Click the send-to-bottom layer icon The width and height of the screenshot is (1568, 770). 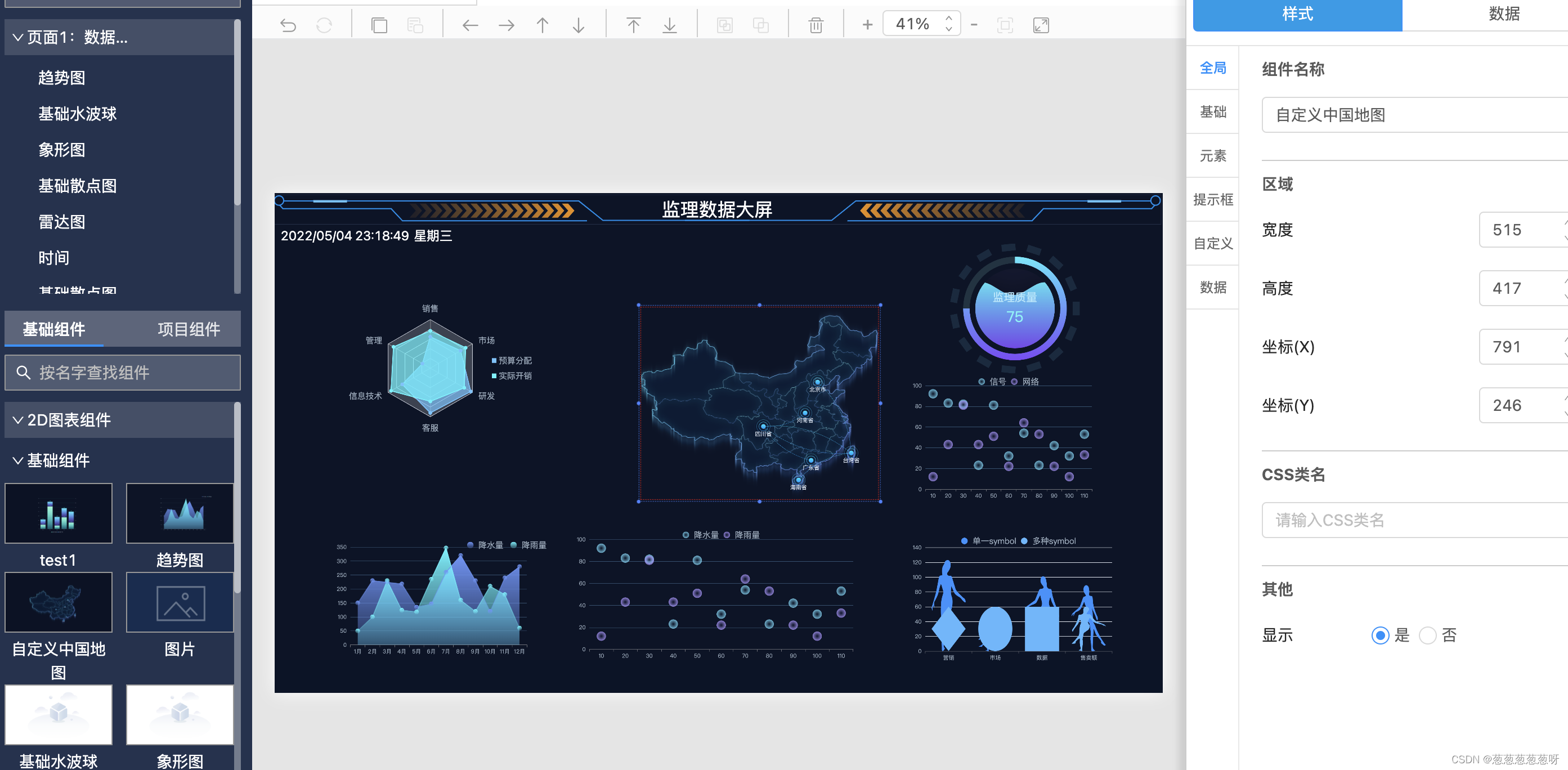pos(670,25)
